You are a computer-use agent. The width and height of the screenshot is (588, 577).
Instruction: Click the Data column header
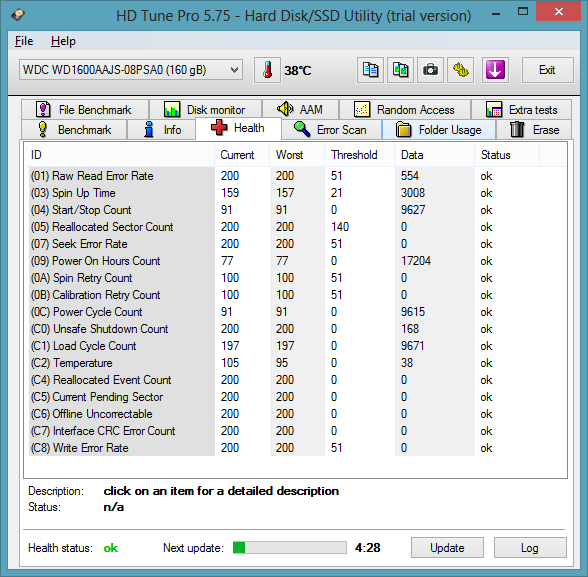point(435,155)
